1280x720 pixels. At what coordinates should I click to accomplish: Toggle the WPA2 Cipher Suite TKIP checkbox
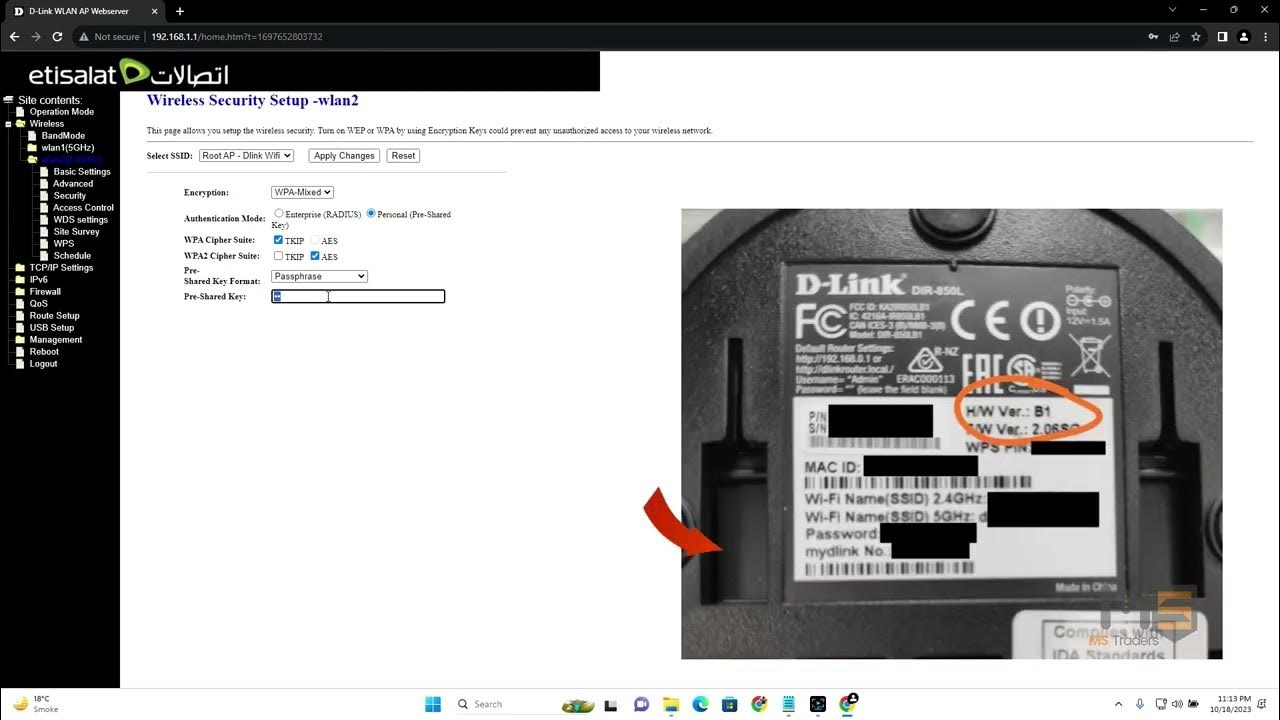click(x=278, y=256)
